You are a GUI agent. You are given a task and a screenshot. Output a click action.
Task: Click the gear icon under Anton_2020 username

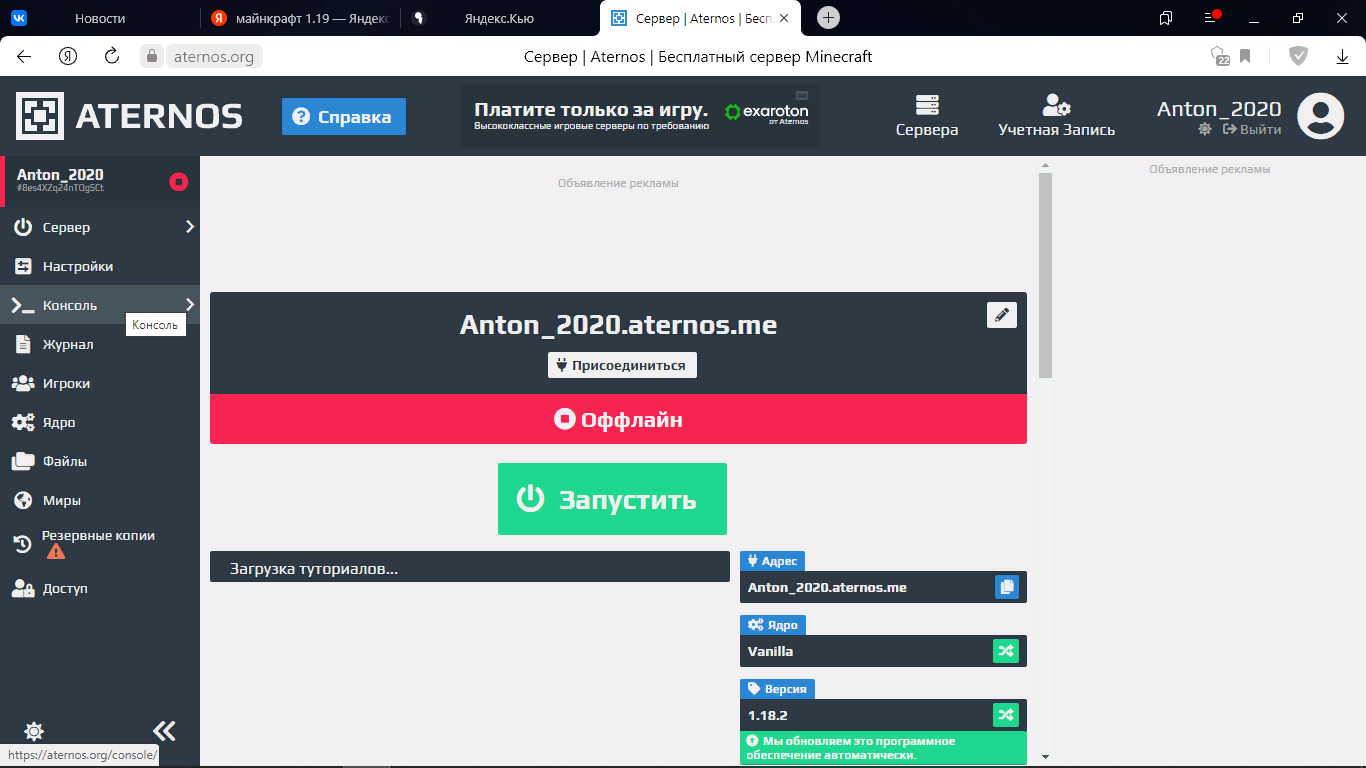(1205, 129)
